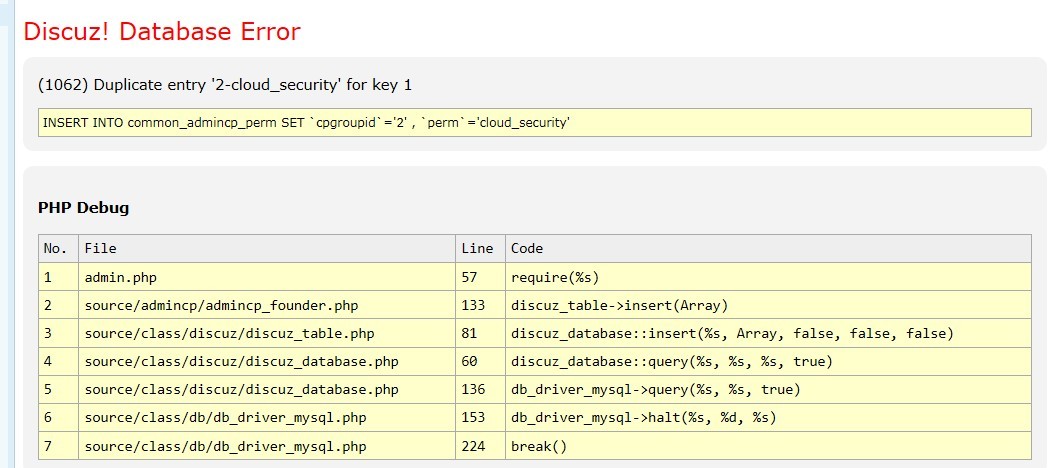Select db_driver_mysql.php file cell in row 6
The width and height of the screenshot is (1057, 468).
pyautogui.click(x=267, y=417)
